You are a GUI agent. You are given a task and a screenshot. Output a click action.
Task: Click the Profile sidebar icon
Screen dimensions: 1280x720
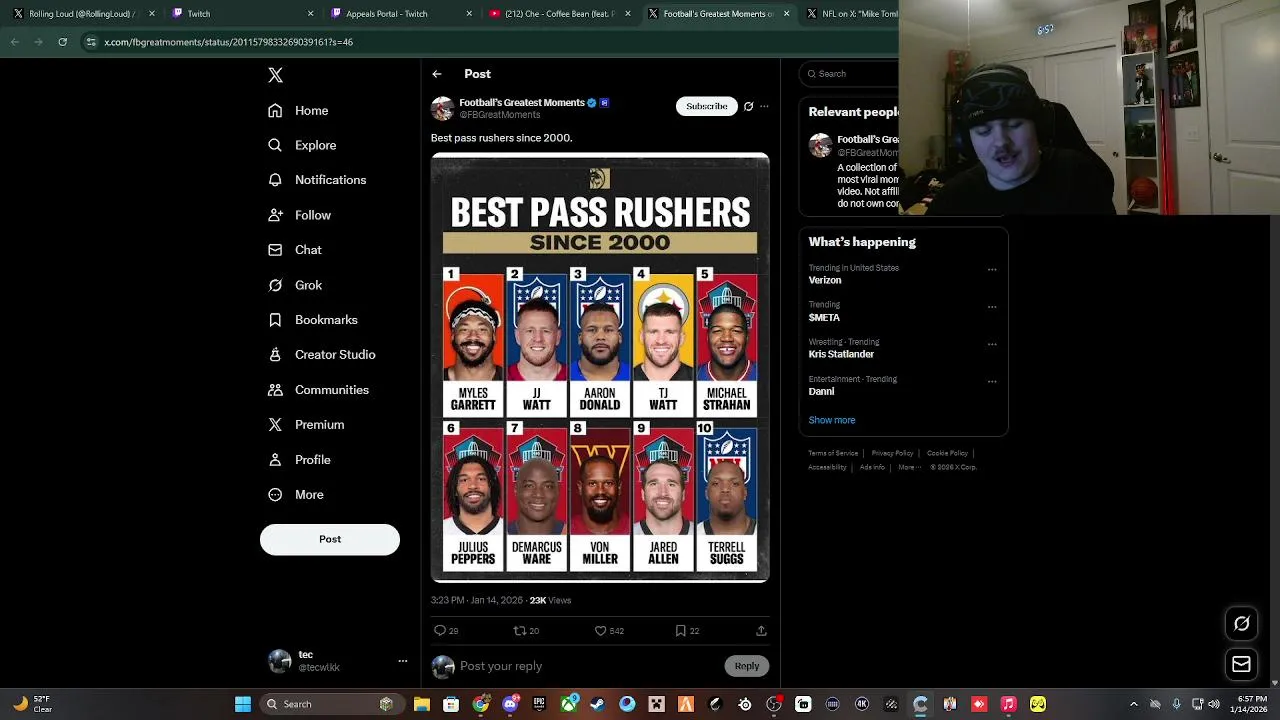pos(275,460)
